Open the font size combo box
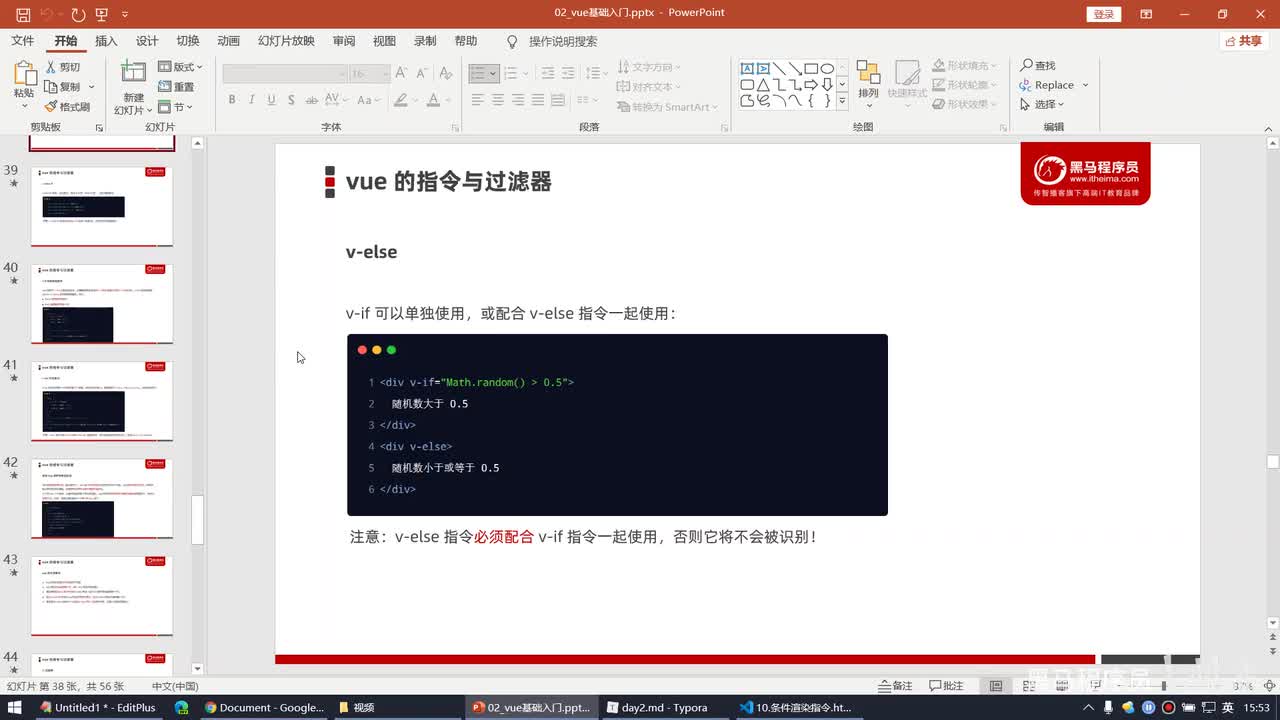The image size is (1280, 720). click(x=370, y=74)
